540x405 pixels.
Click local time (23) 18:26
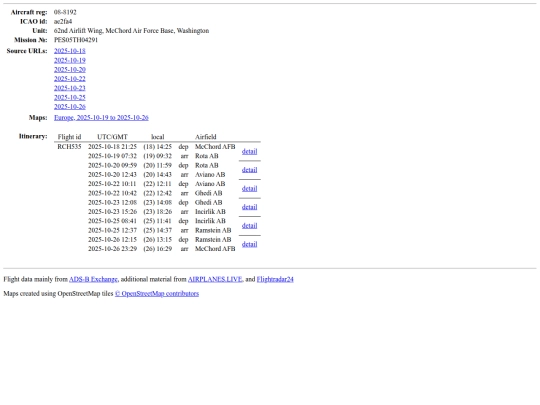tap(157, 212)
